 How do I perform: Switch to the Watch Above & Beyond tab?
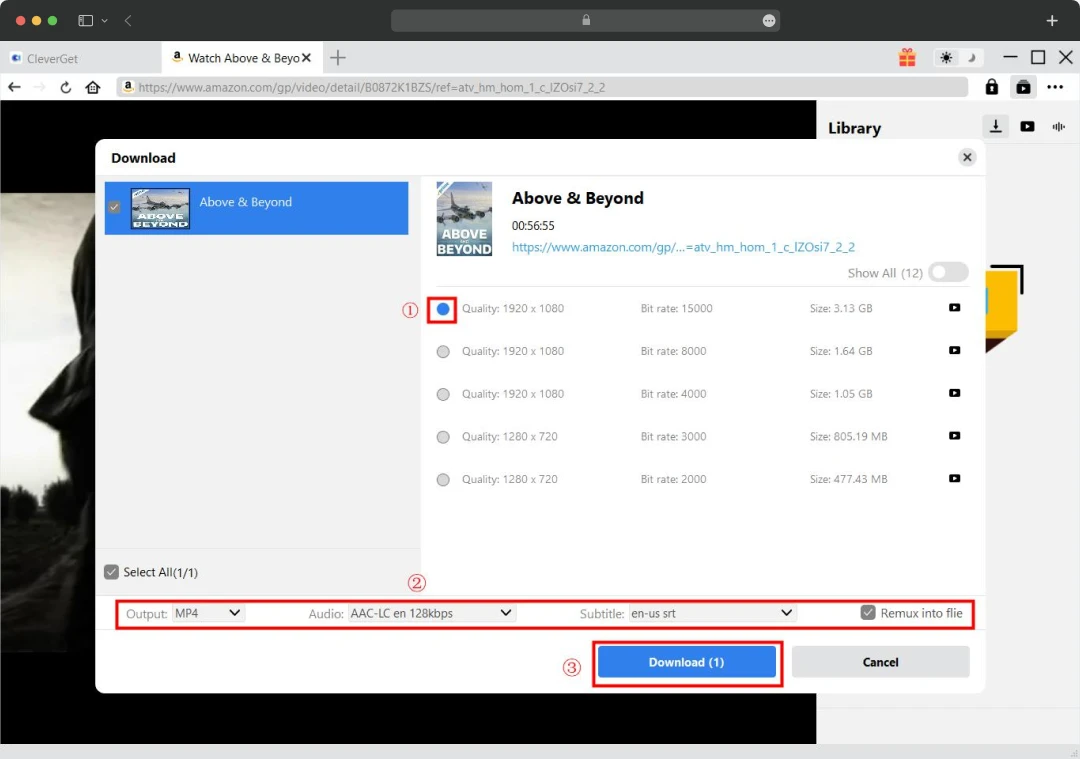point(240,57)
